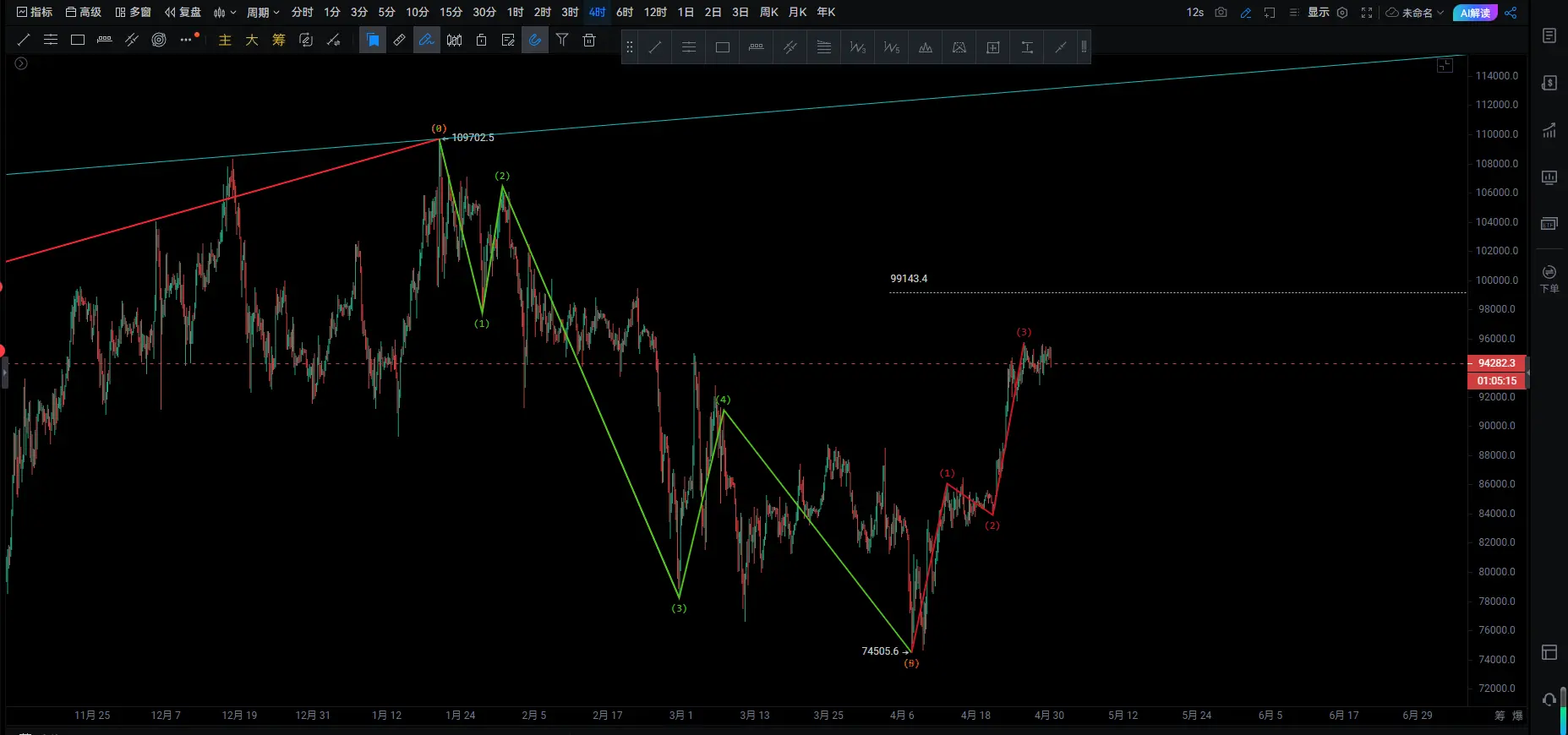
Task: Toggle the freehand pen drawing mode
Action: (x=427, y=40)
